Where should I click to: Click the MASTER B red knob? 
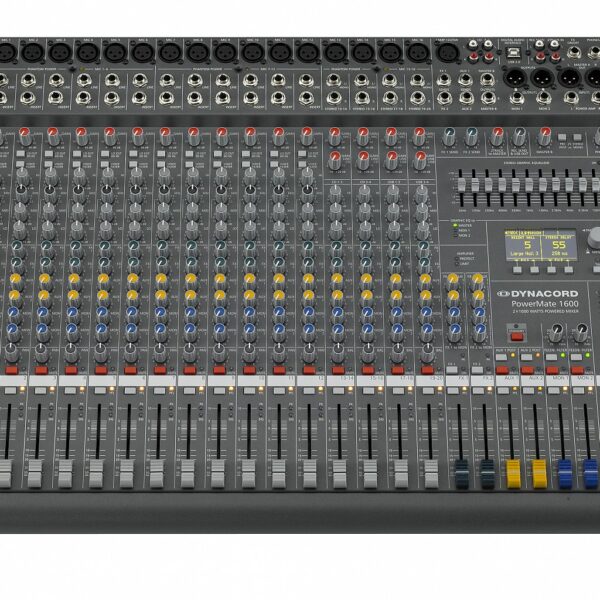(x=545, y=137)
